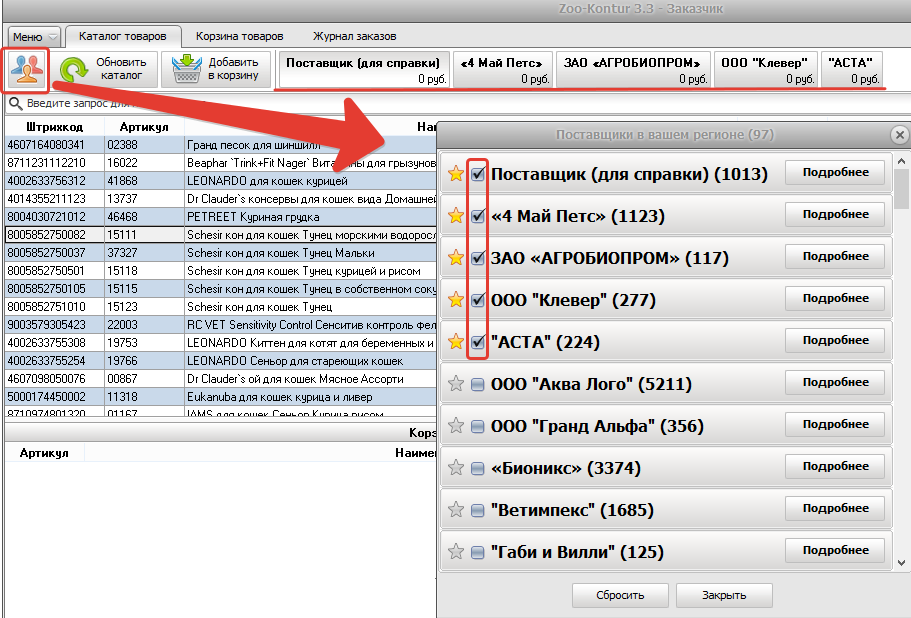
Task: Switch to Журнал заказов tab
Action: [354, 36]
